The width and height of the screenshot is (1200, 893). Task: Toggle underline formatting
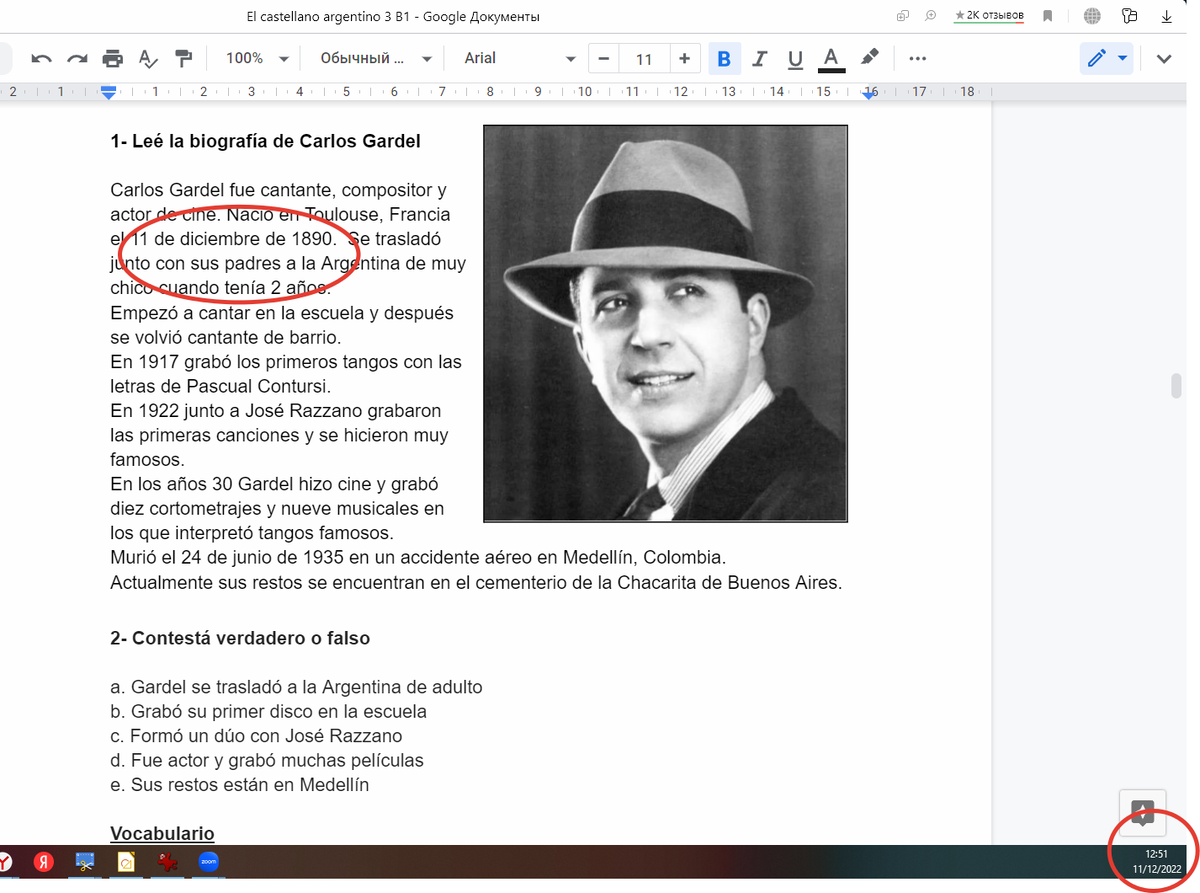(x=795, y=58)
